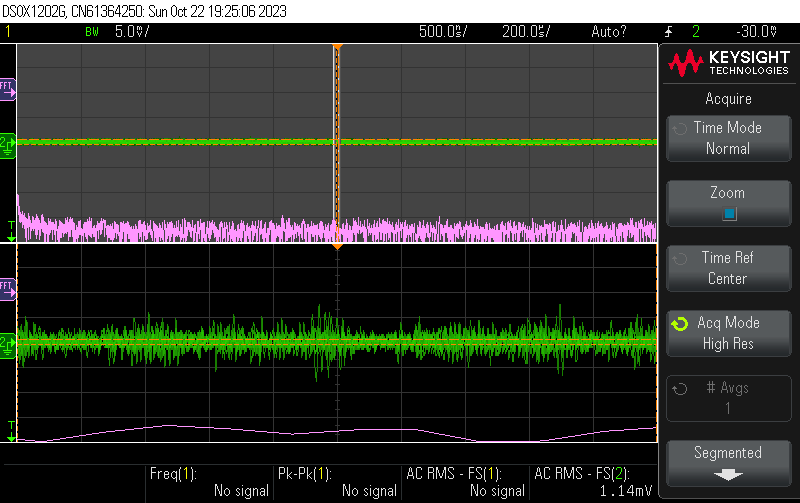Click the Auto? trigger mode indicator
800x503 pixels.
pyautogui.click(x=608, y=32)
